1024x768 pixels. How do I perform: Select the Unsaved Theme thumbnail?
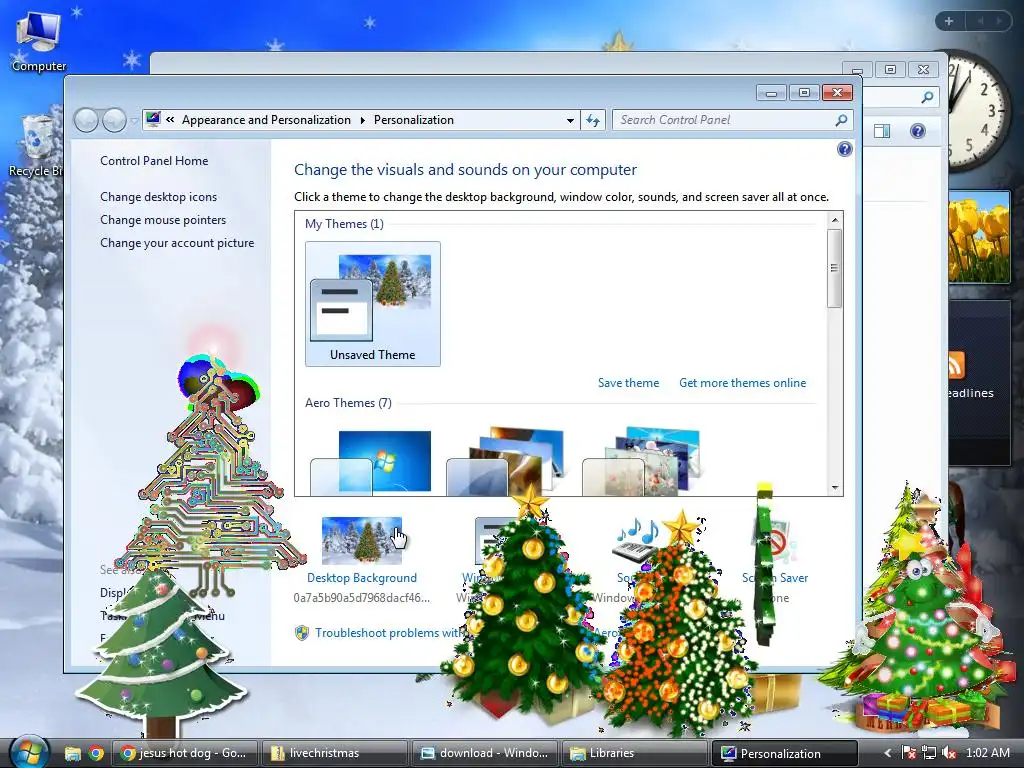(x=373, y=304)
